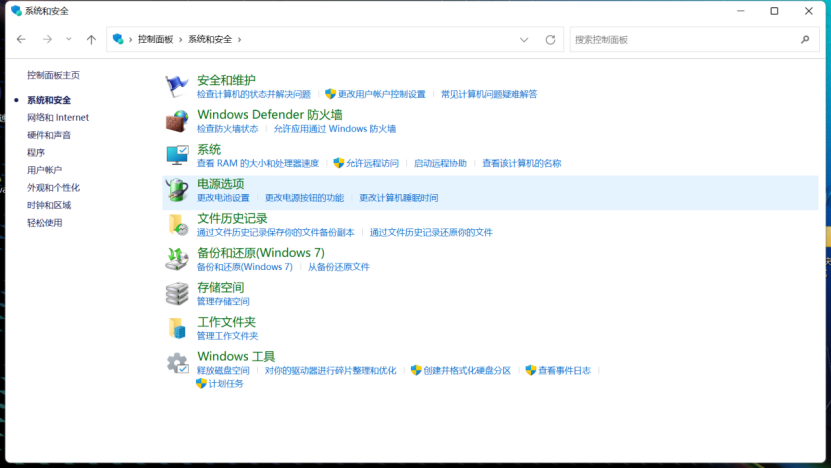Refresh the control panel view
This screenshot has height=468, width=831.
550,40
